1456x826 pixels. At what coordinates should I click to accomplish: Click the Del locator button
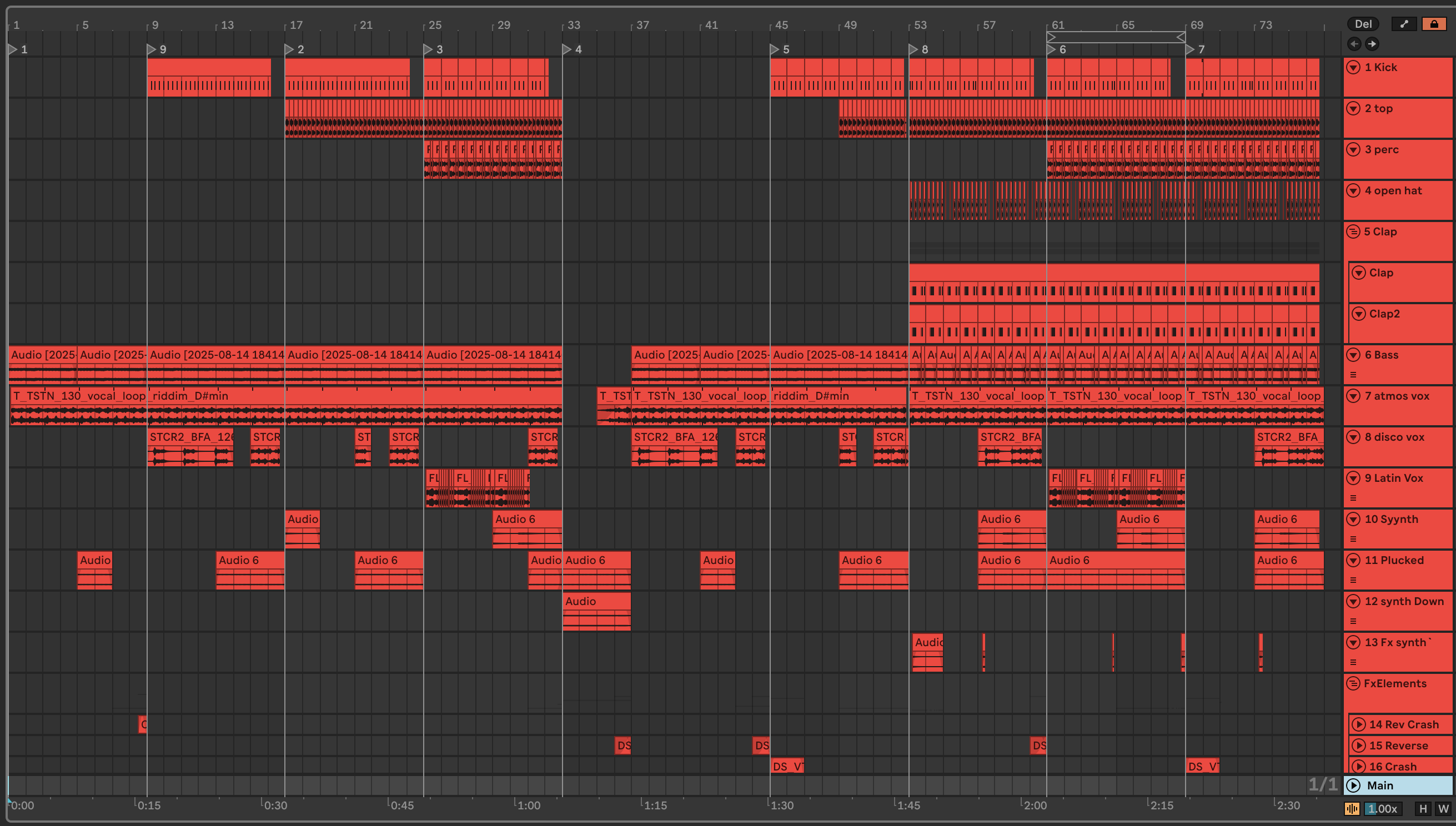[1363, 24]
